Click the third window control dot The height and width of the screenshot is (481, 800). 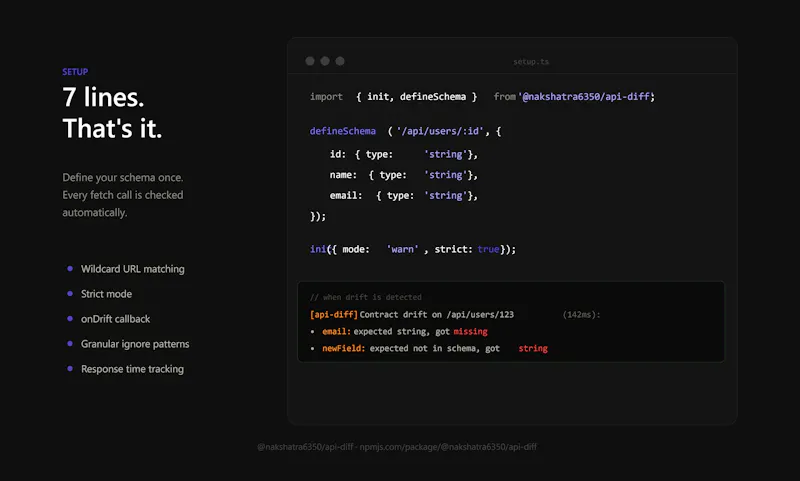point(340,61)
